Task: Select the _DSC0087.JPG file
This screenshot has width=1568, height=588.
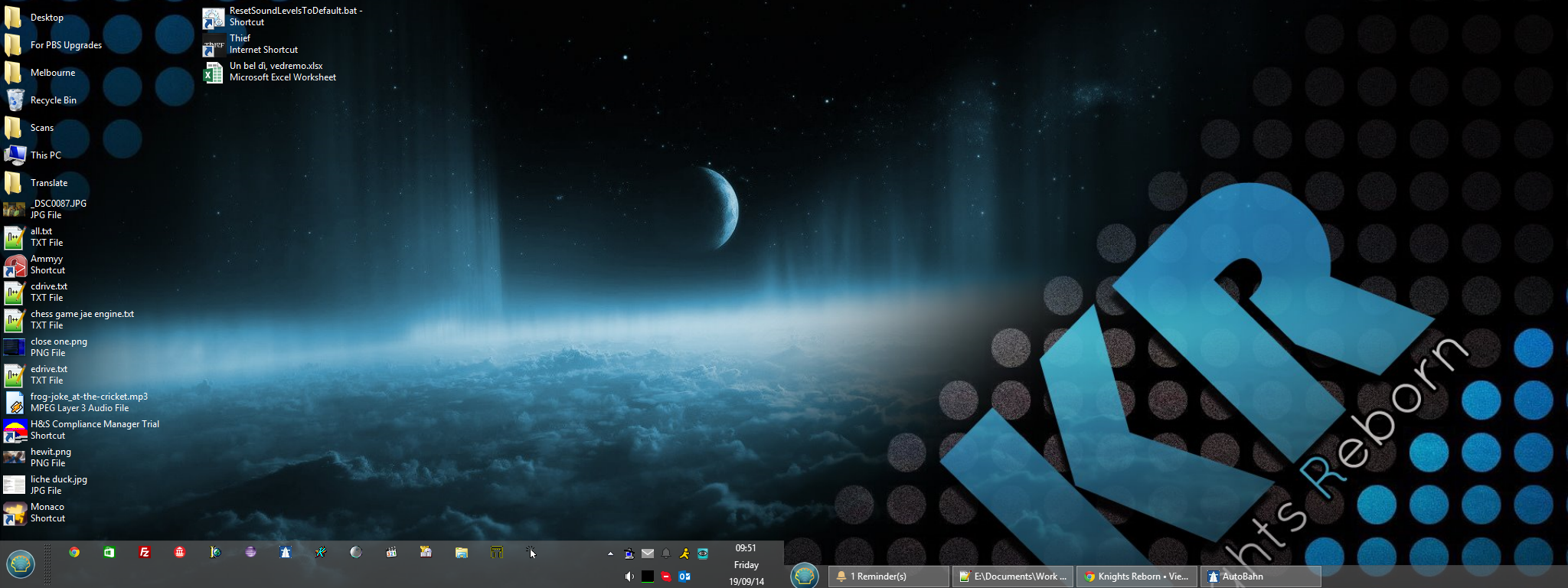Action: (45, 210)
